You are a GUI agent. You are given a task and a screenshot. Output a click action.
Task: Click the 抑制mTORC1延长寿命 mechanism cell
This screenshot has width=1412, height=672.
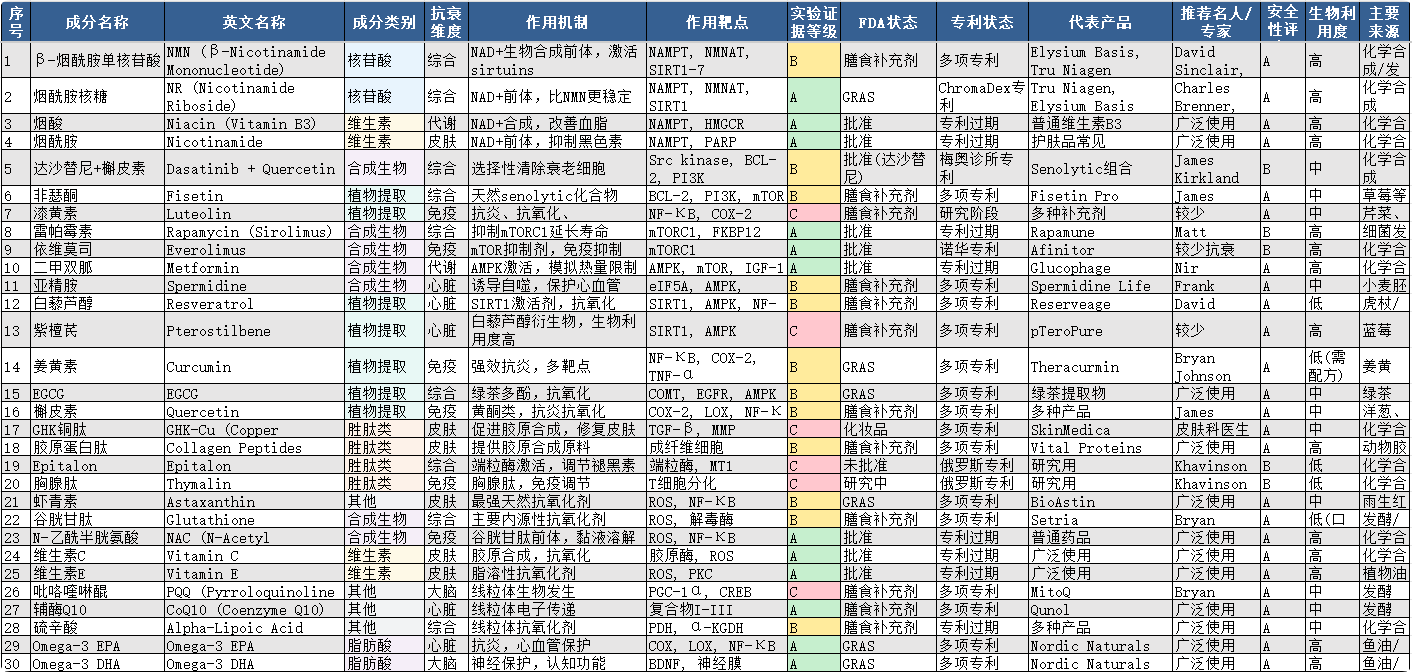tap(557, 231)
